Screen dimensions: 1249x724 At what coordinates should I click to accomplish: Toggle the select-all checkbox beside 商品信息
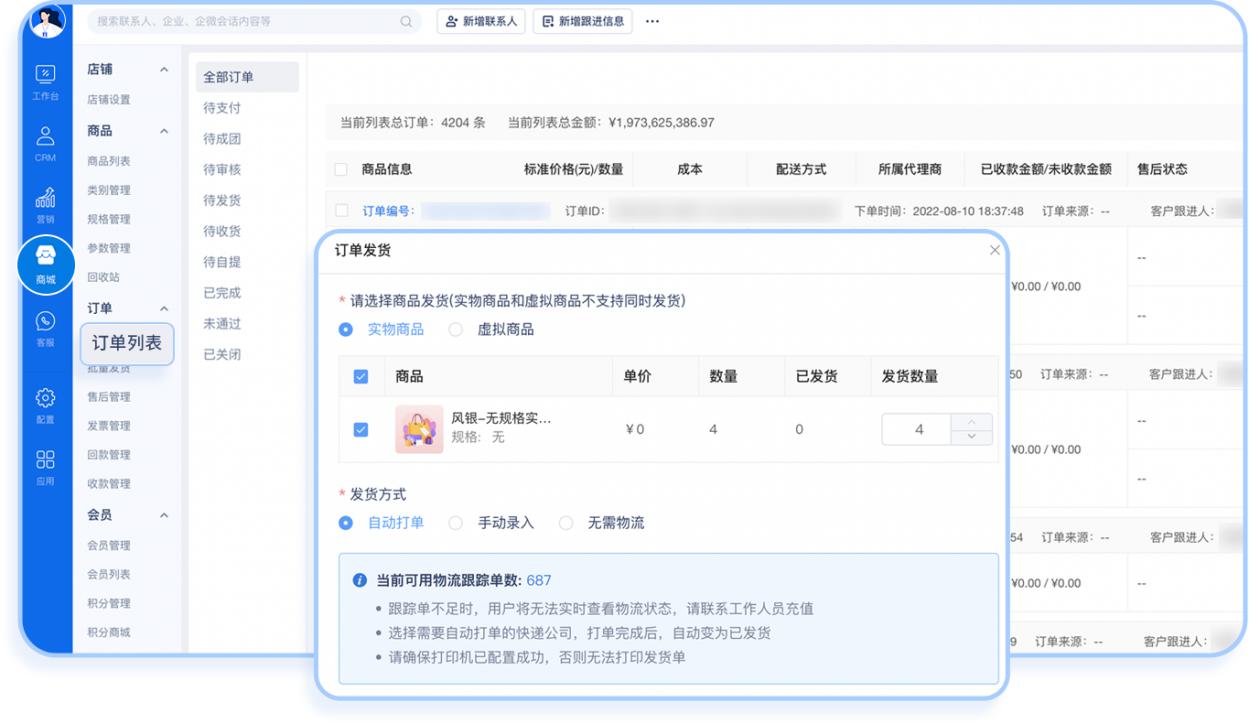(x=342, y=170)
